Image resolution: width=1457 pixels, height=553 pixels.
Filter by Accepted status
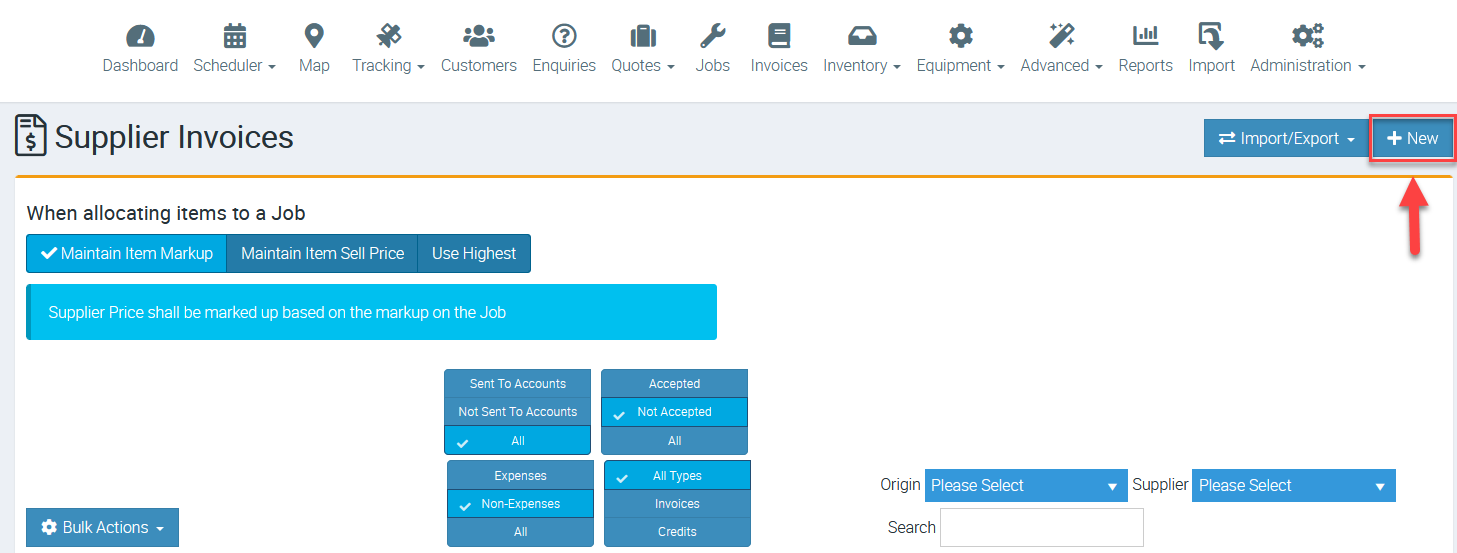(x=674, y=384)
